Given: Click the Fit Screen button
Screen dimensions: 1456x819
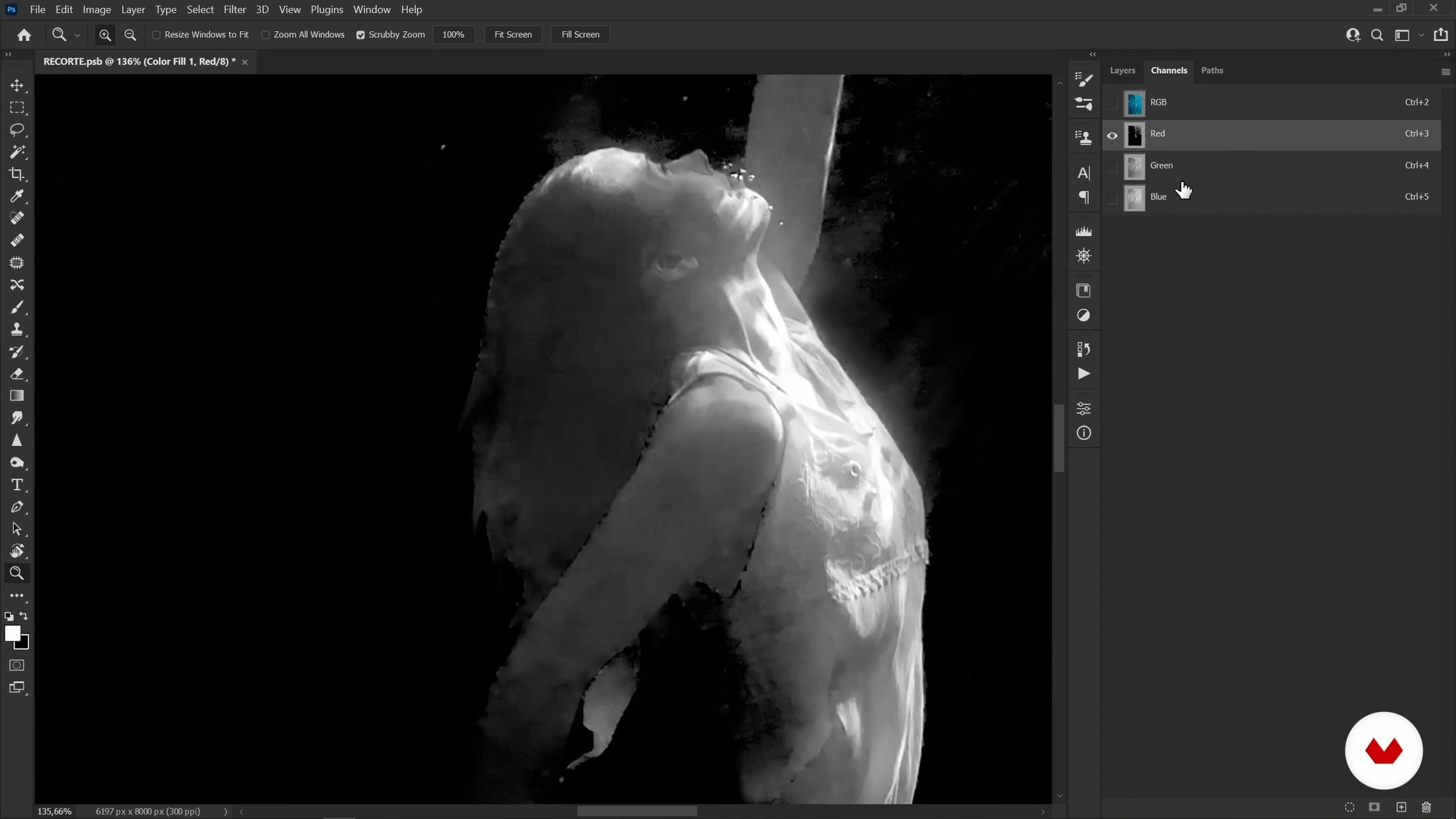Looking at the screenshot, I should (x=513, y=35).
